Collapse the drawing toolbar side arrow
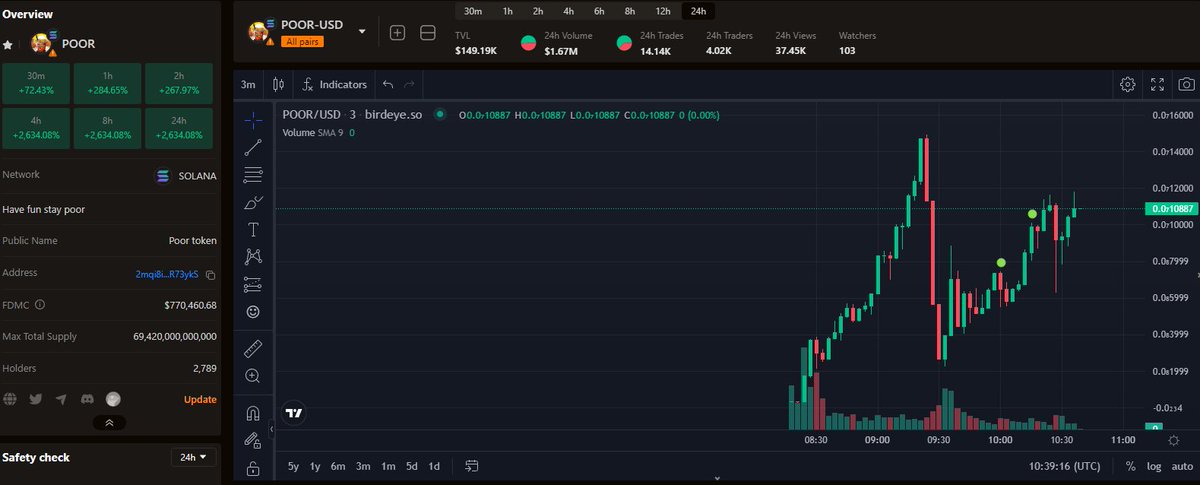Viewport: 1200px width, 485px height. pyautogui.click(x=271, y=429)
